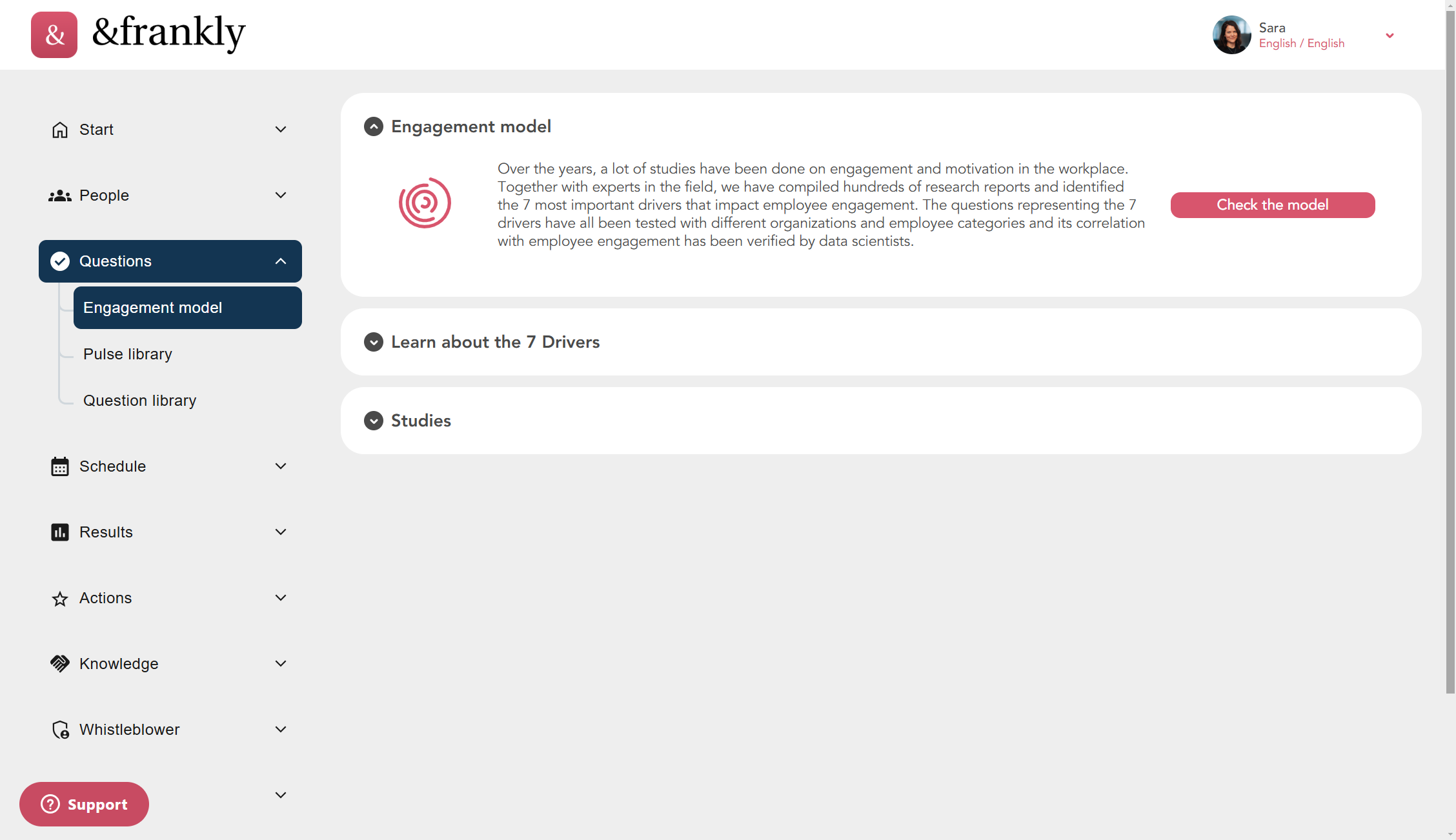
Task: Click the Results bar chart icon
Action: [x=60, y=532]
